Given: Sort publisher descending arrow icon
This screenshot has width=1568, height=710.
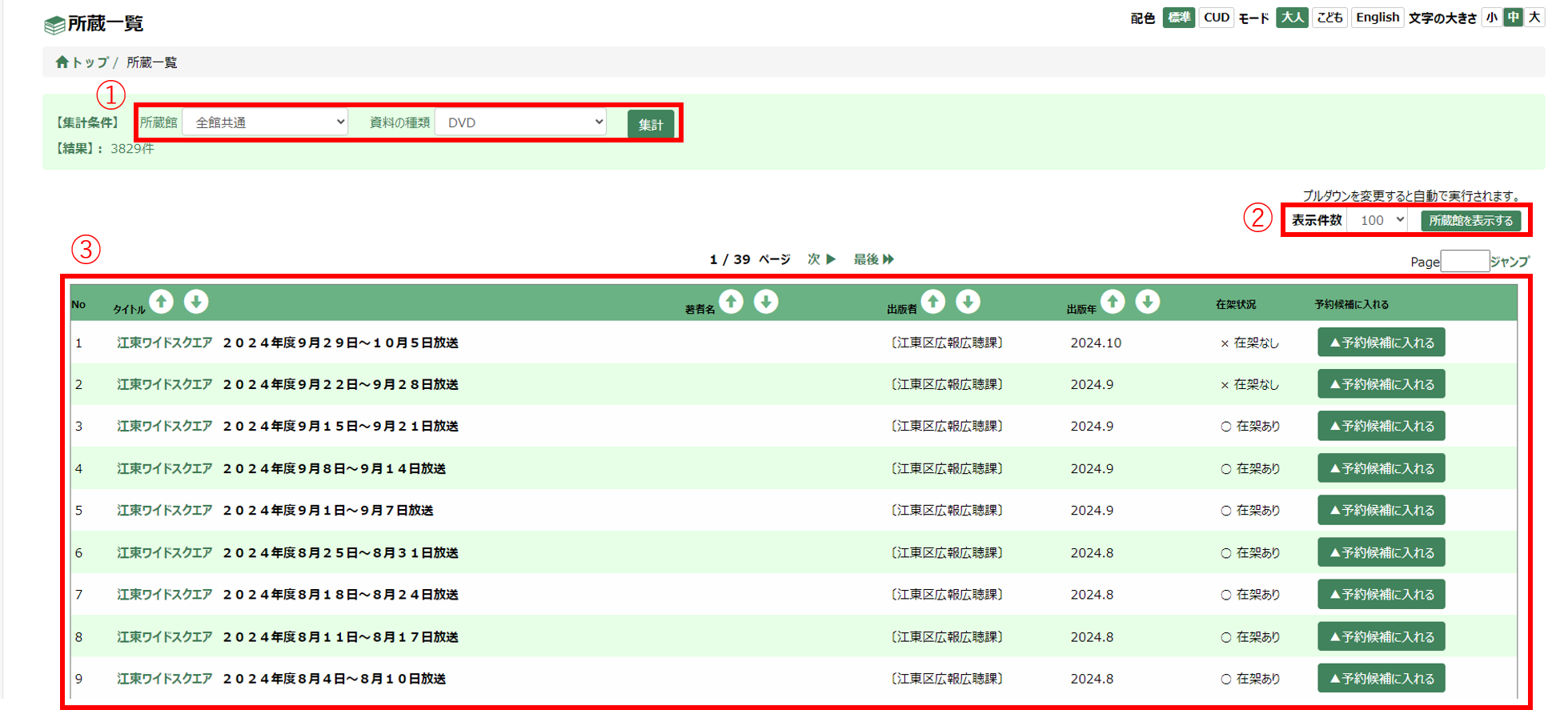Looking at the screenshot, I should 968,302.
